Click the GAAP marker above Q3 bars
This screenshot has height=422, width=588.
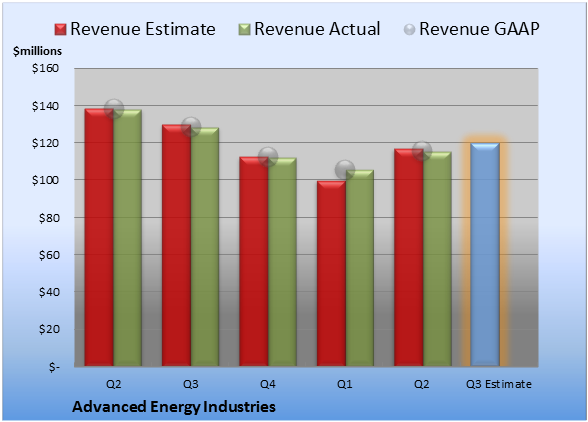tap(191, 126)
